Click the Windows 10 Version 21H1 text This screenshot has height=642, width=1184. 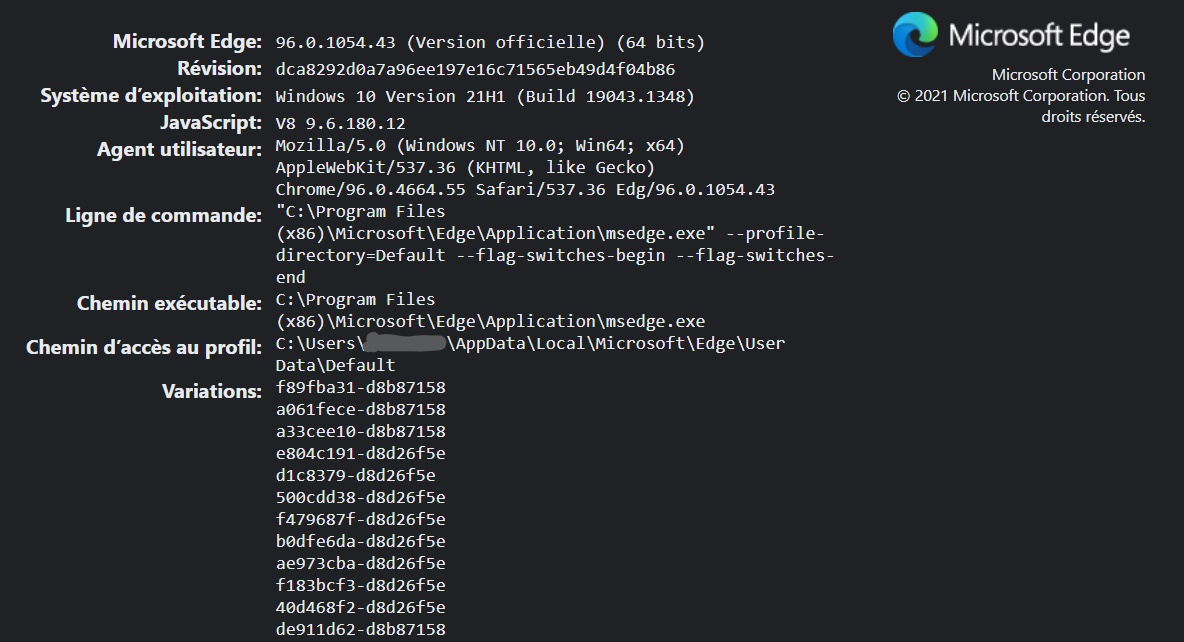[x=390, y=97]
